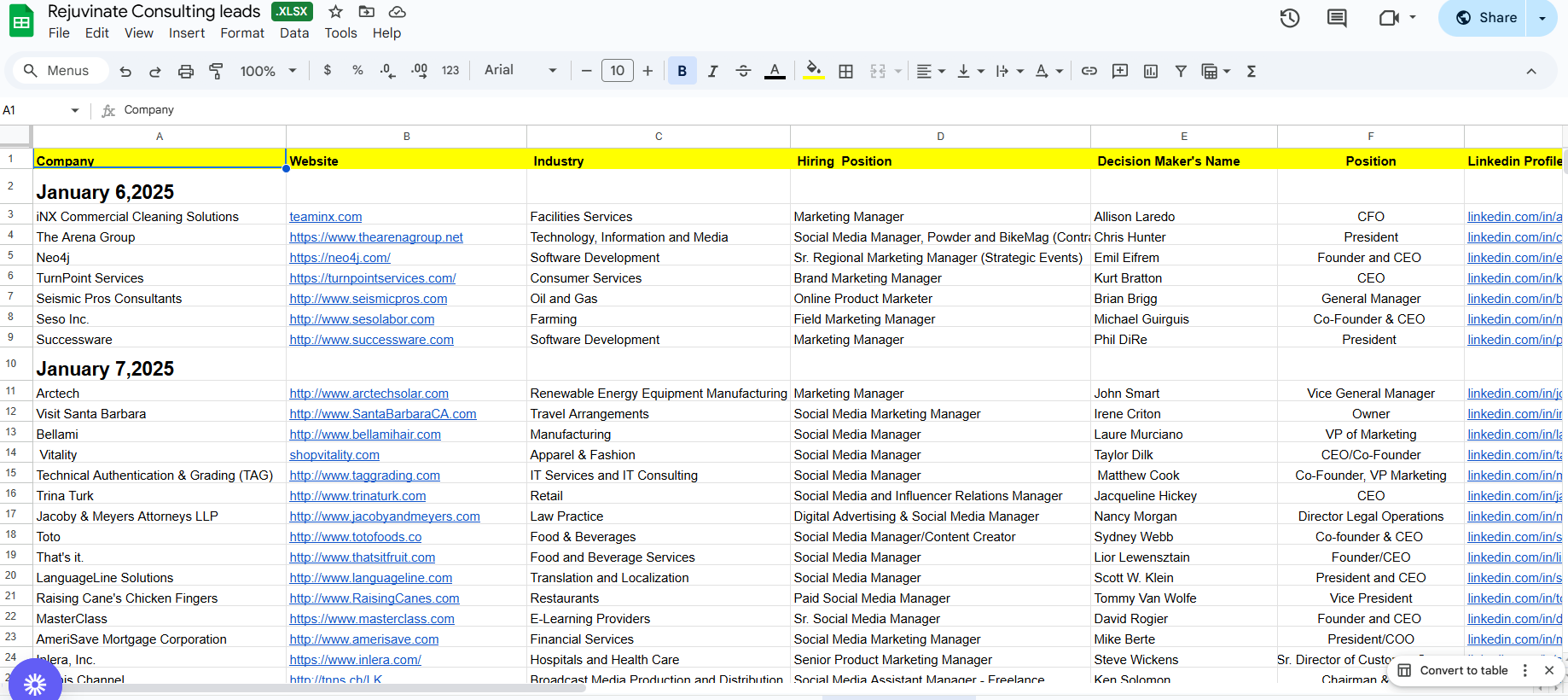Screen dimensions: 1568x700
Task: Toggle bold formatting
Action: [x=682, y=72]
